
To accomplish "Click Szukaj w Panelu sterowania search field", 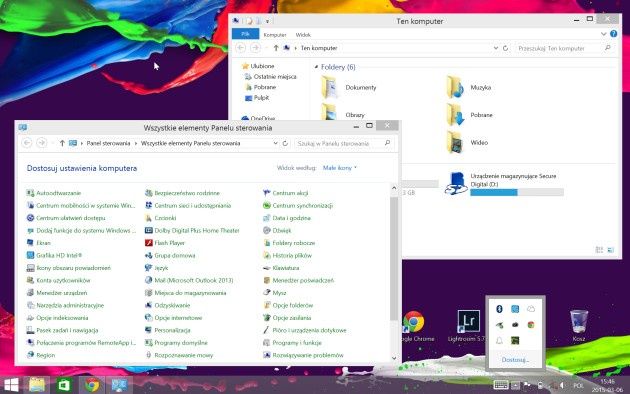I will (344, 143).
